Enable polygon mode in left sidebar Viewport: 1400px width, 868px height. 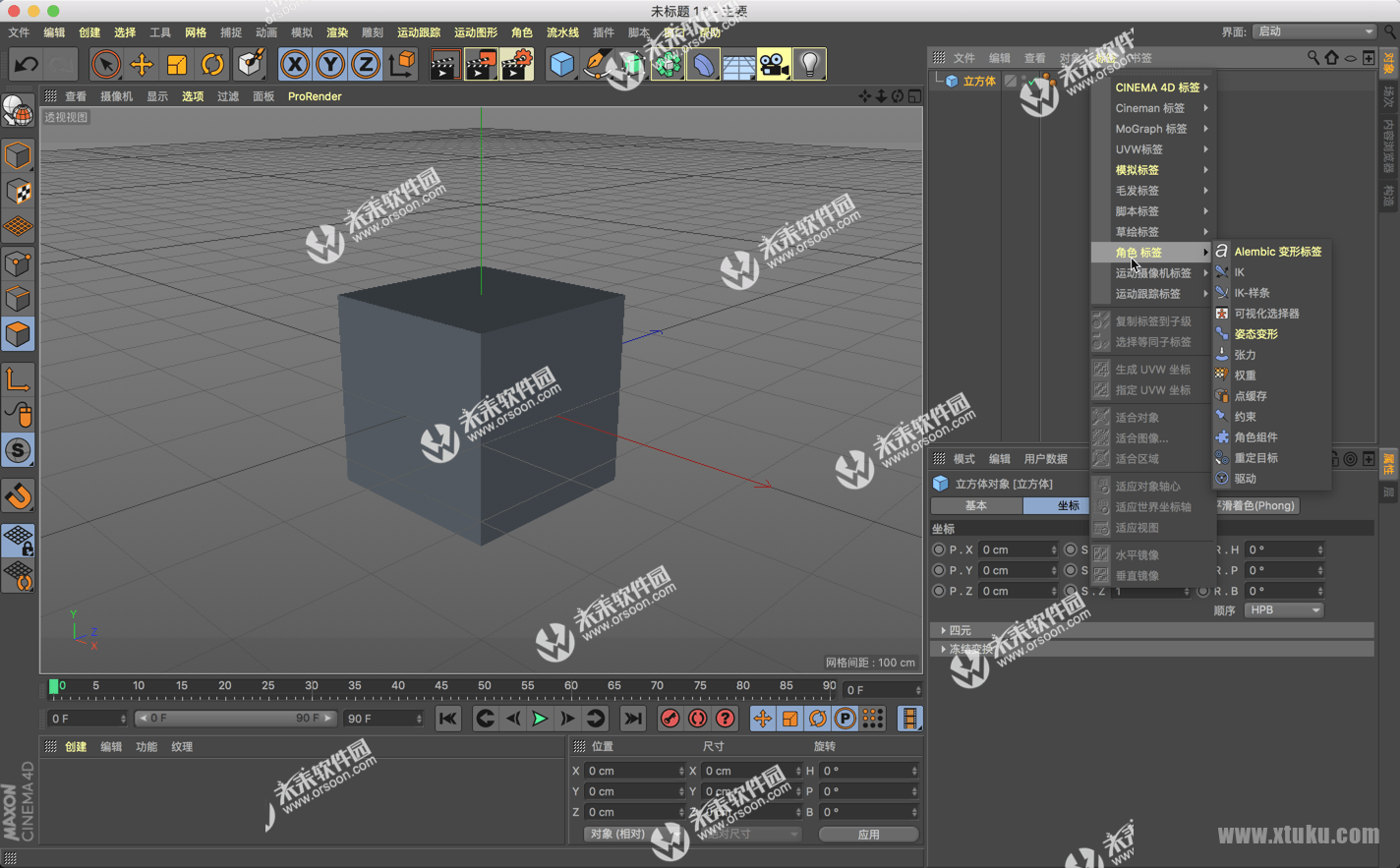[x=18, y=334]
